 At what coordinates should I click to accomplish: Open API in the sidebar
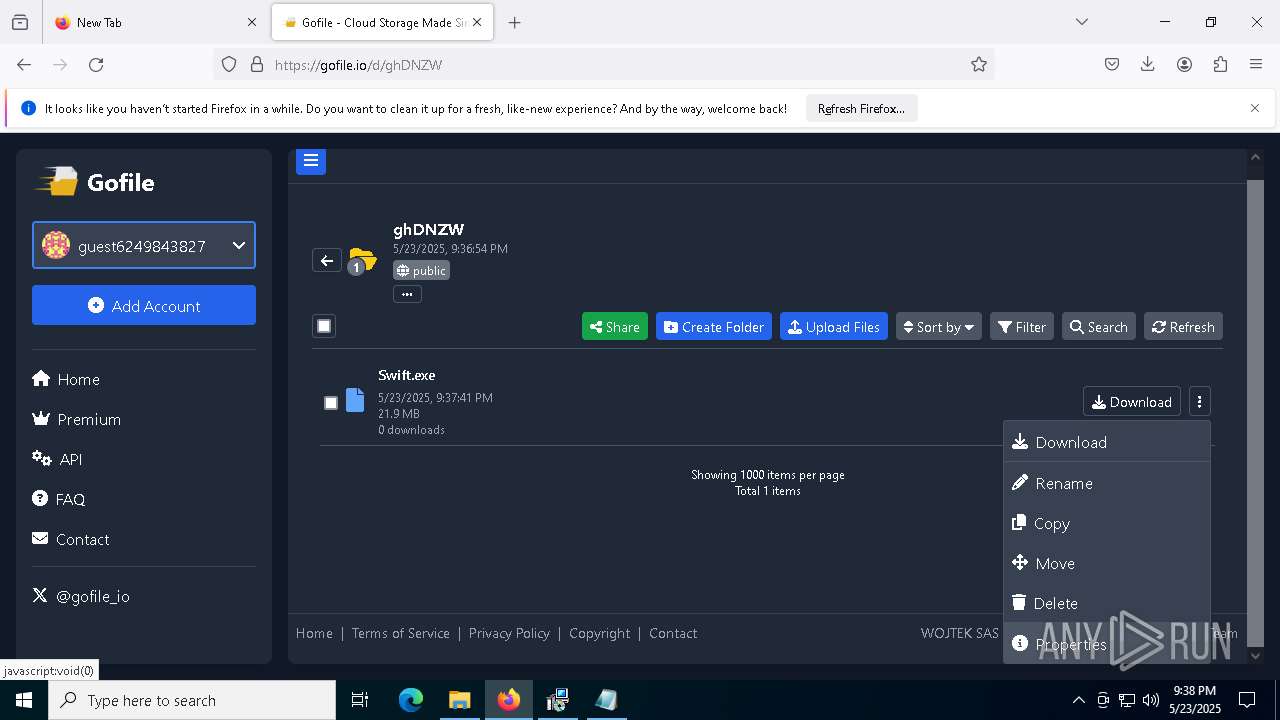tap(57, 459)
